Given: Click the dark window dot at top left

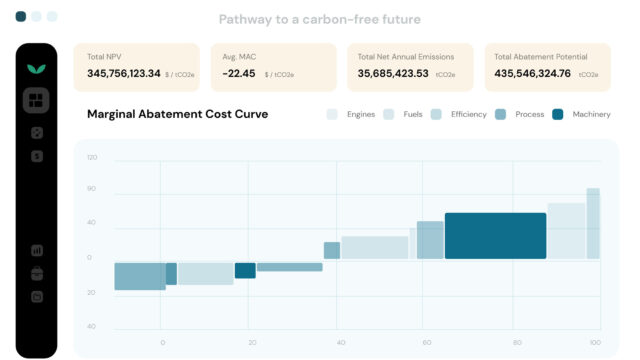Looking at the screenshot, I should point(21,16).
